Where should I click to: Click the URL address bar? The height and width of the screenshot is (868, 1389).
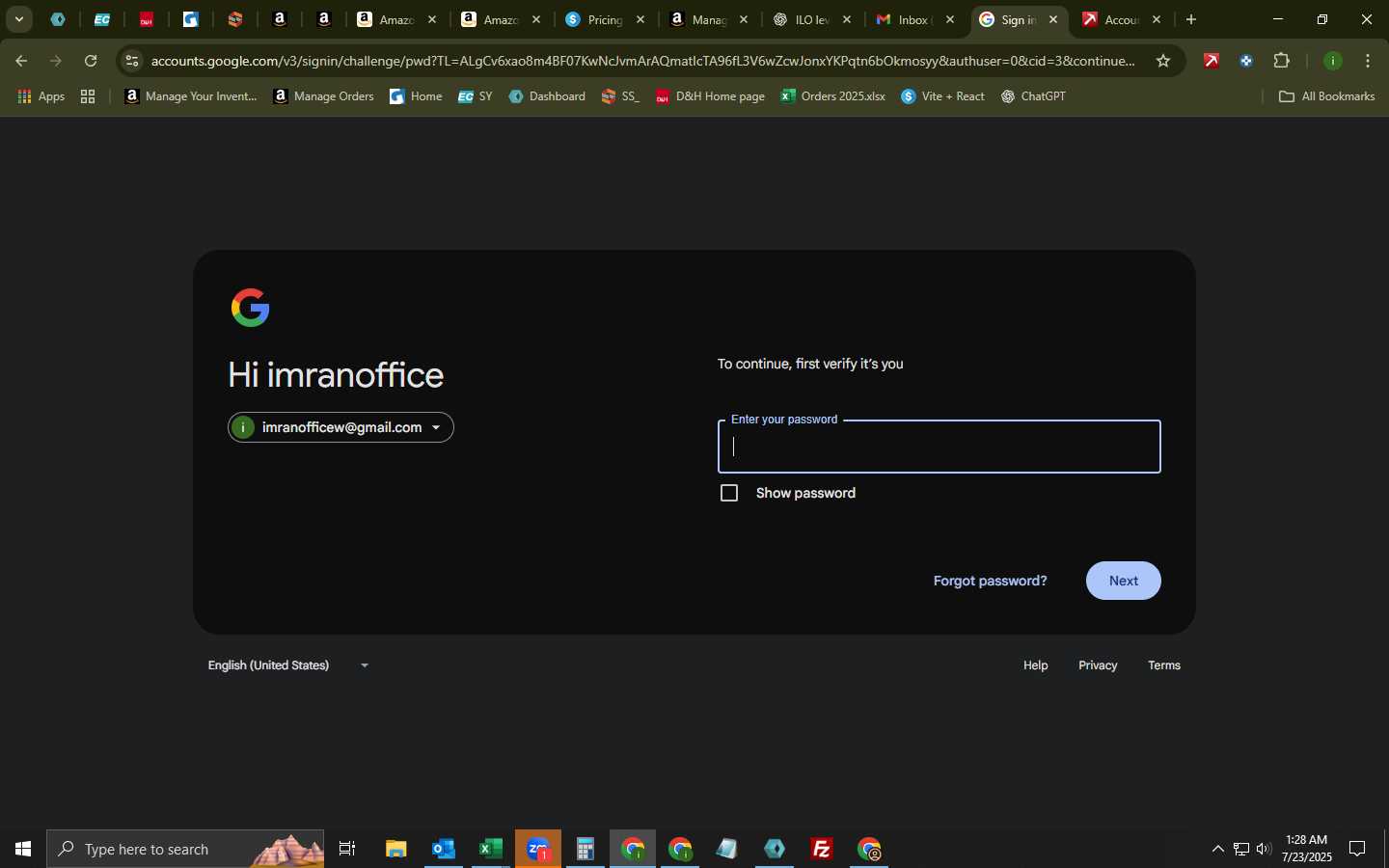tap(642, 61)
